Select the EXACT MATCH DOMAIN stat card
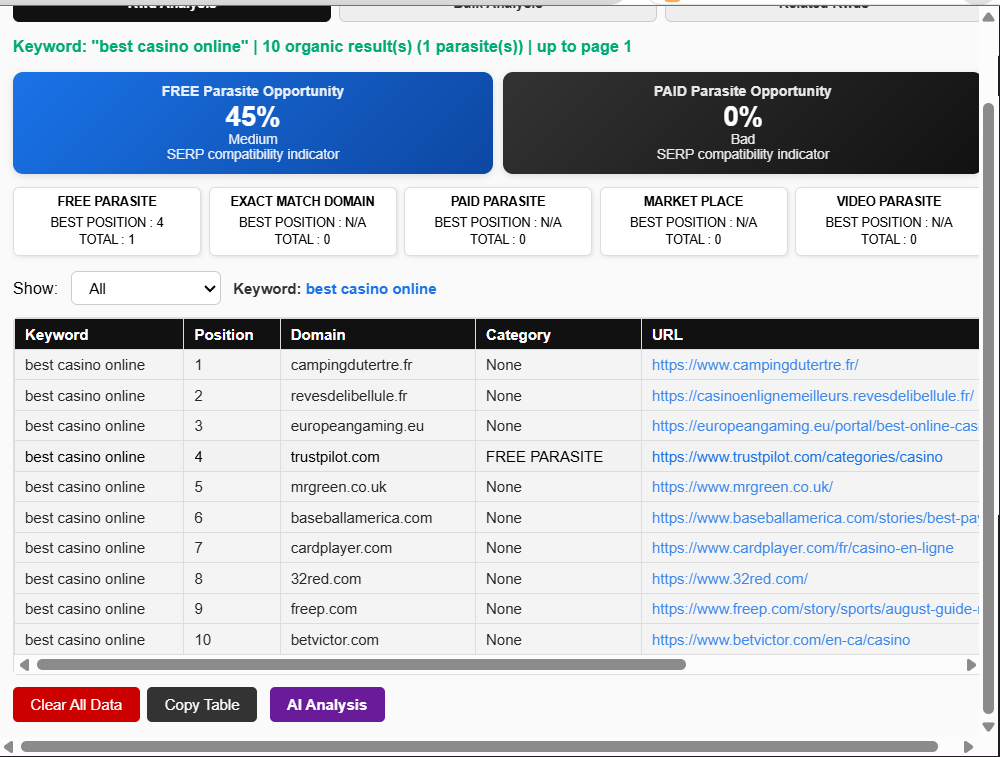1000x757 pixels. coord(302,221)
